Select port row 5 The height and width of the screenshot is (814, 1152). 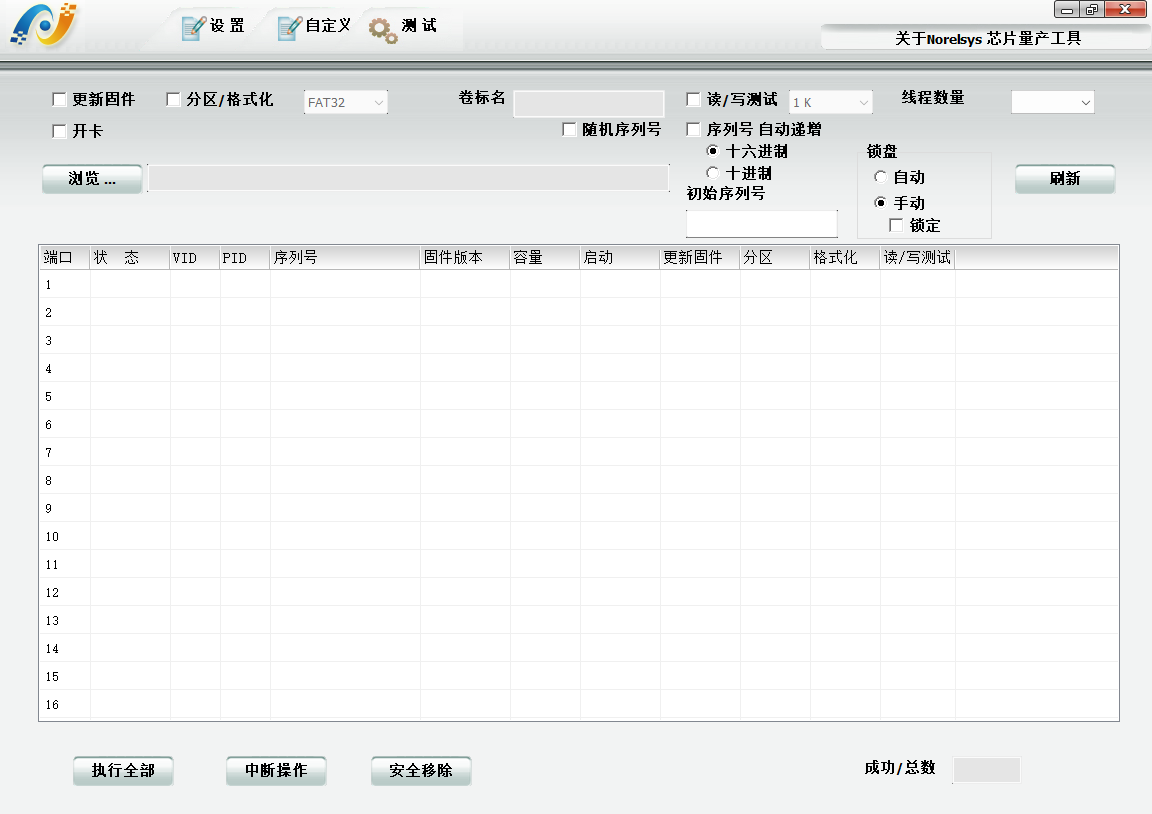pyautogui.click(x=579, y=396)
